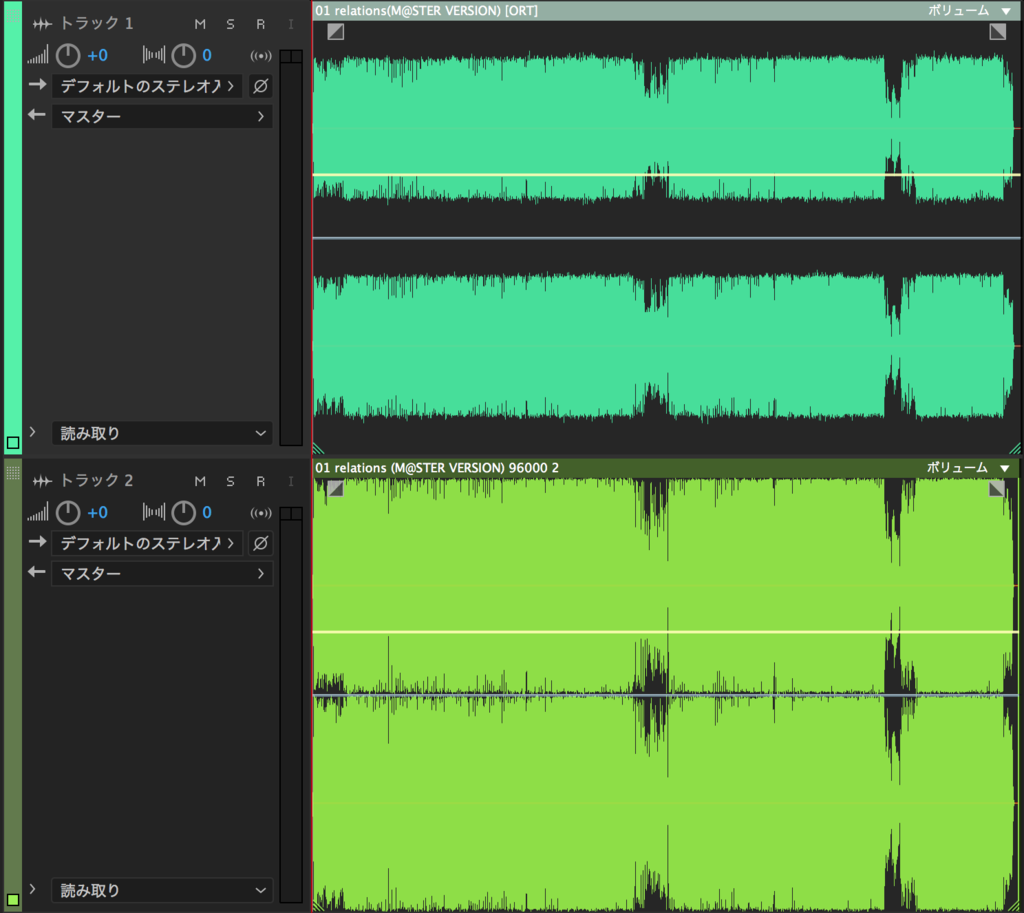This screenshot has width=1024, height=913.
Task: Click fade-in handle on Track 2 clip
Action: 335,489
